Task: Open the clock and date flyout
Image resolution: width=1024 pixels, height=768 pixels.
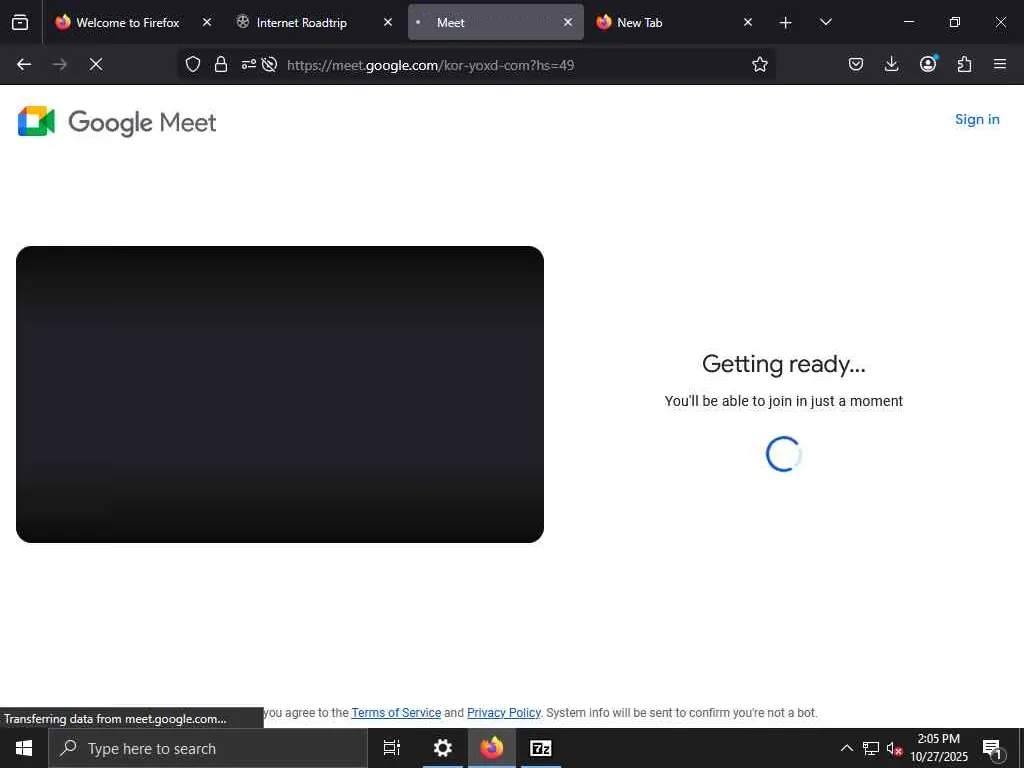Action: click(x=938, y=748)
